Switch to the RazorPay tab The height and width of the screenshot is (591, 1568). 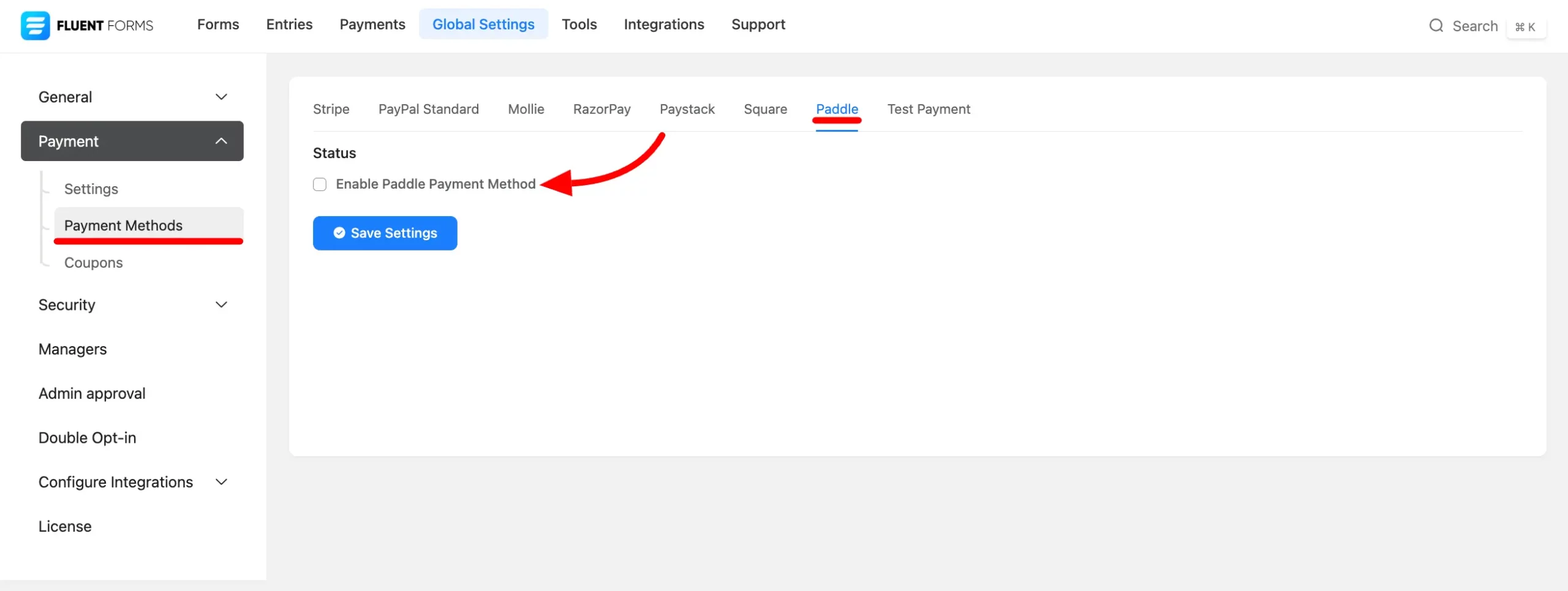[x=601, y=109]
